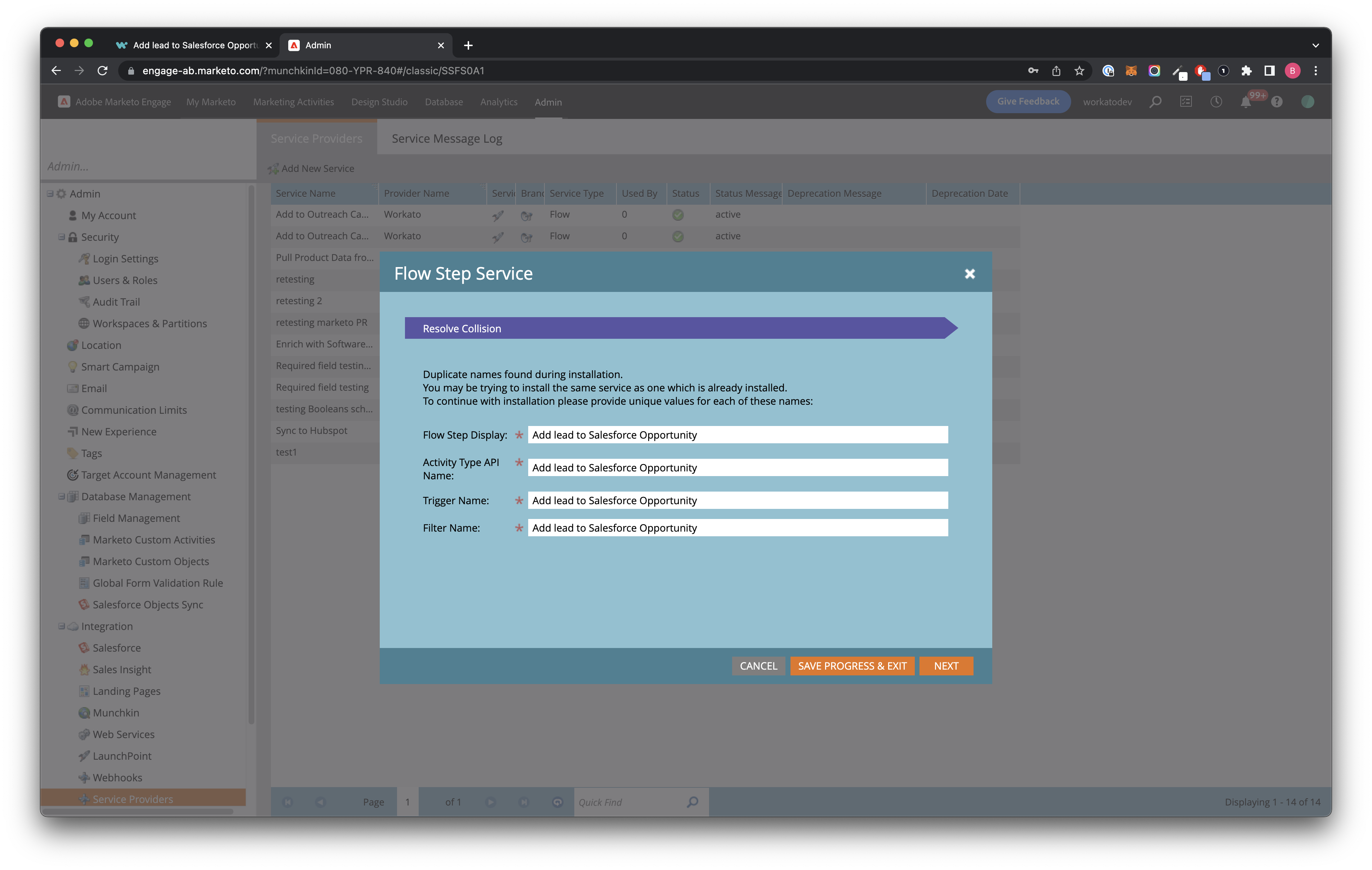Open the Chrome extensions puzzle icon
1372x870 pixels.
point(1246,71)
